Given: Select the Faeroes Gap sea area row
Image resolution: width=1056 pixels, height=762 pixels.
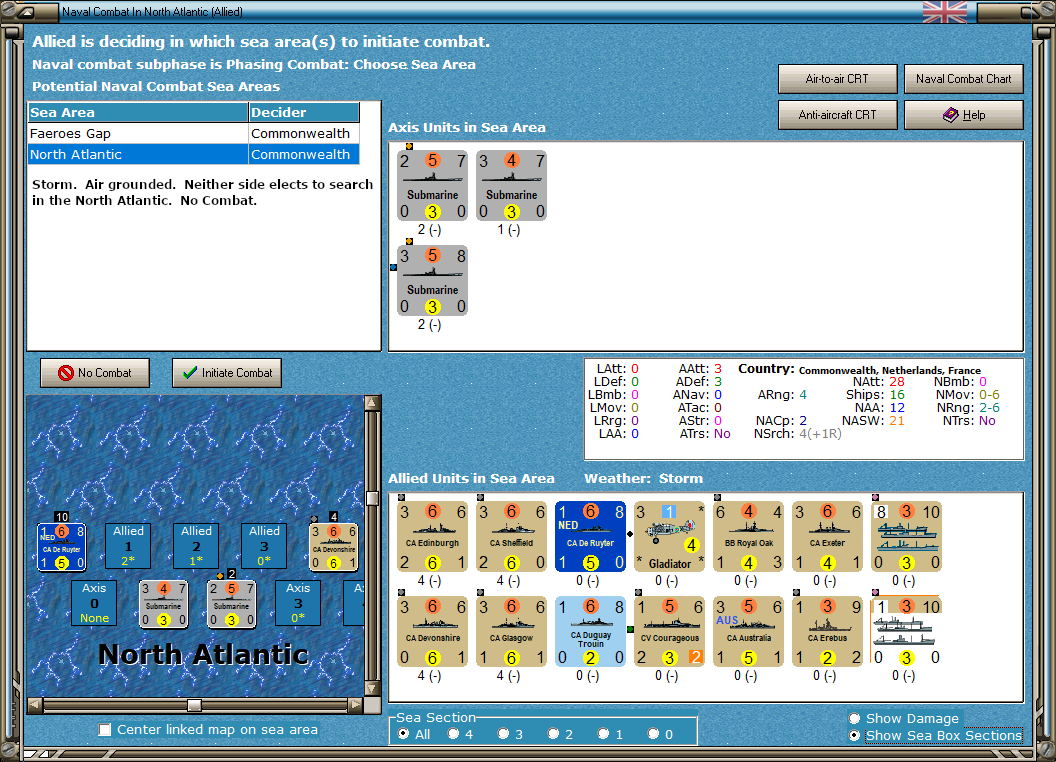Looking at the screenshot, I should (x=194, y=133).
